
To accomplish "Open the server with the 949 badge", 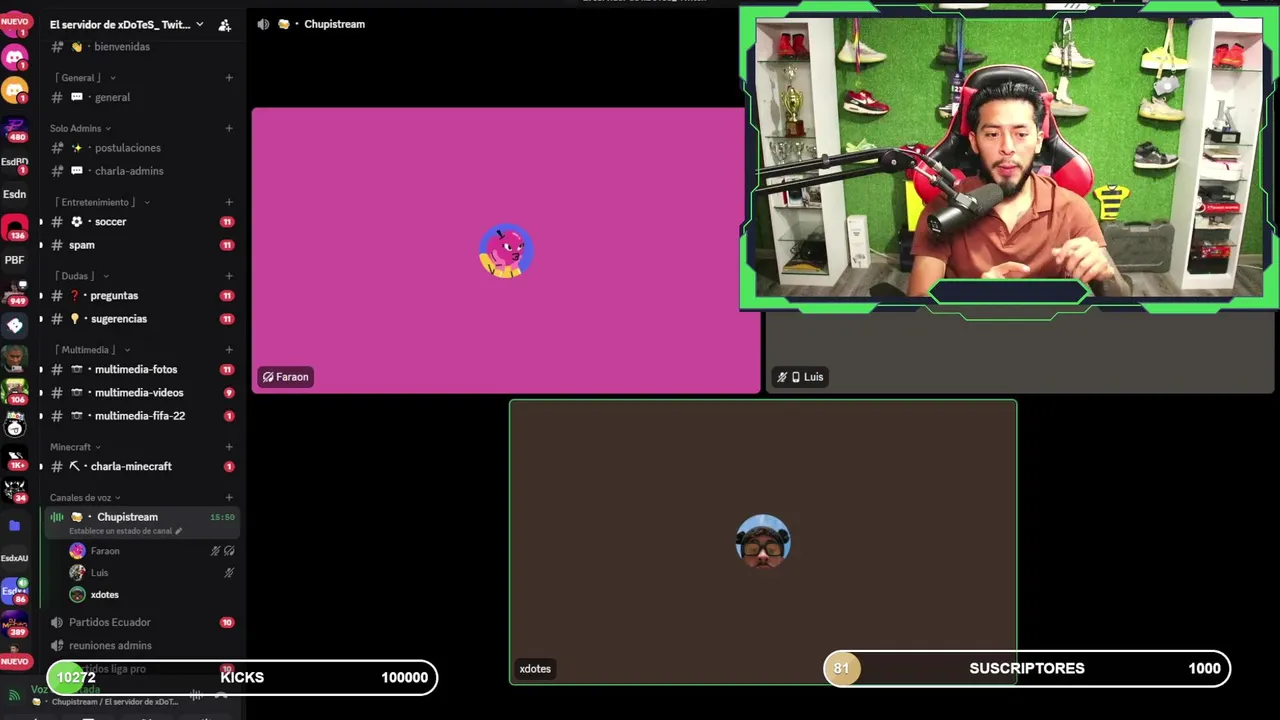I will [15, 293].
